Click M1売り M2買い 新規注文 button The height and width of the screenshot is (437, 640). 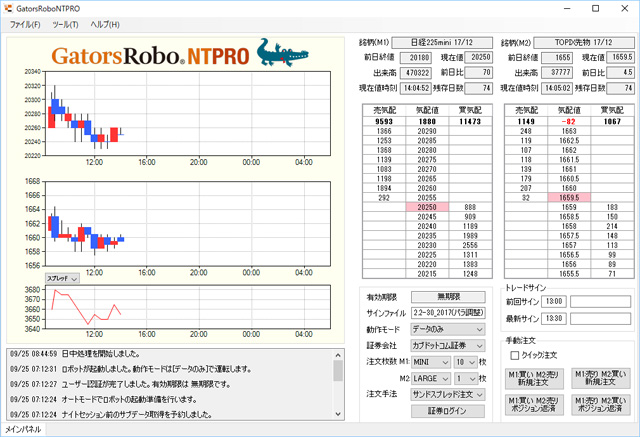[x=600, y=378]
